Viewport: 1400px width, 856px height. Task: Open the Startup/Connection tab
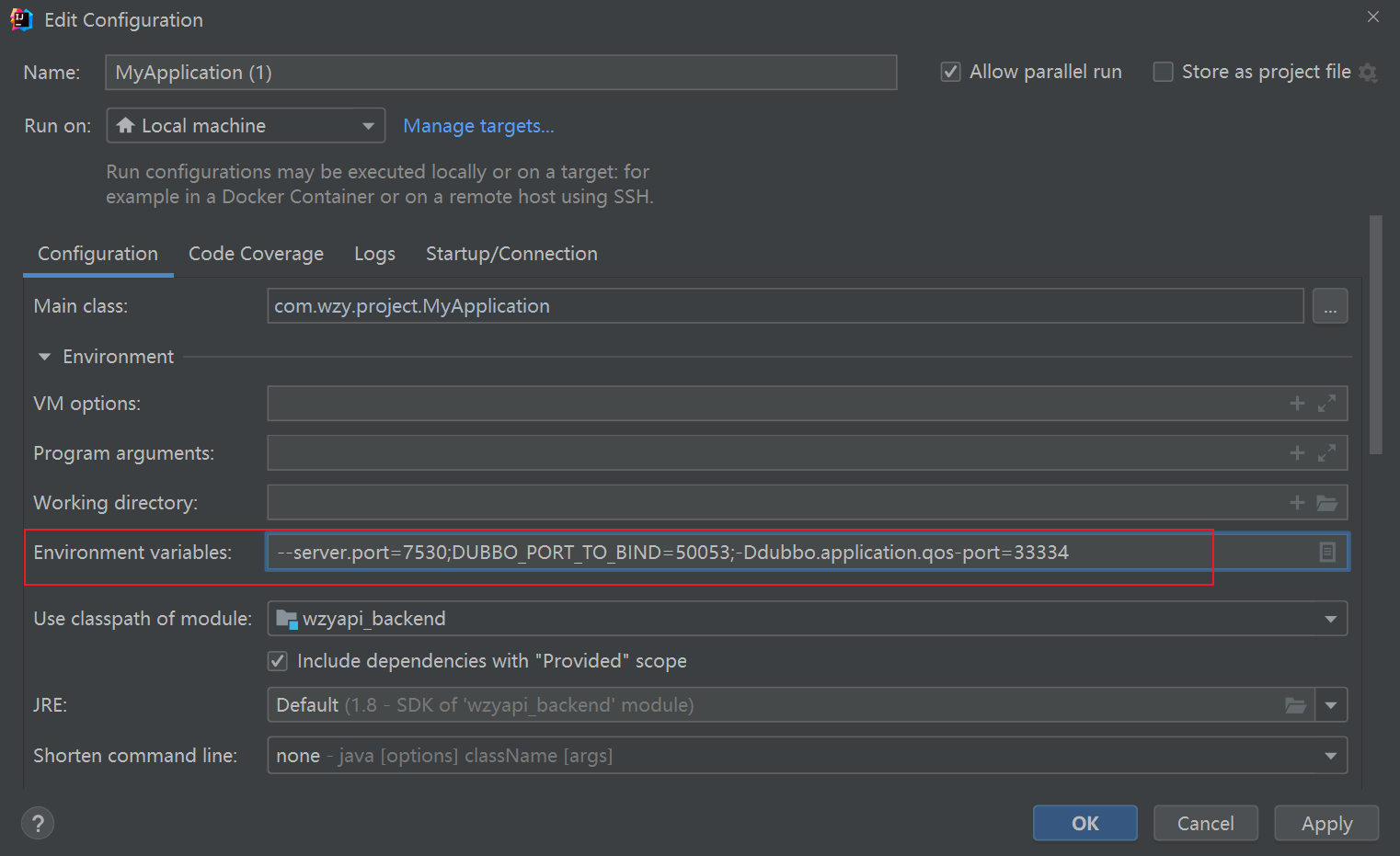[x=511, y=254]
